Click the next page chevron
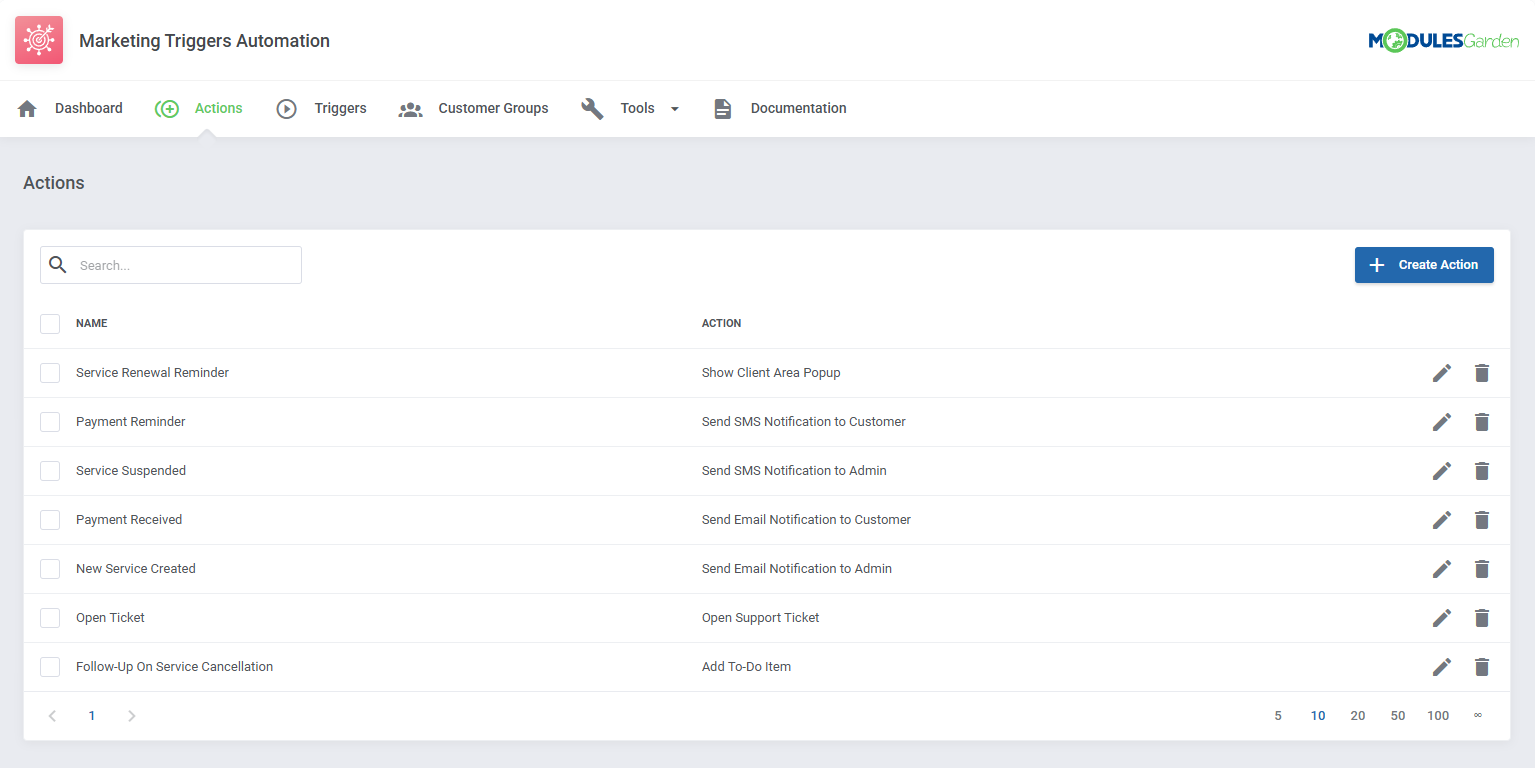 [131, 715]
